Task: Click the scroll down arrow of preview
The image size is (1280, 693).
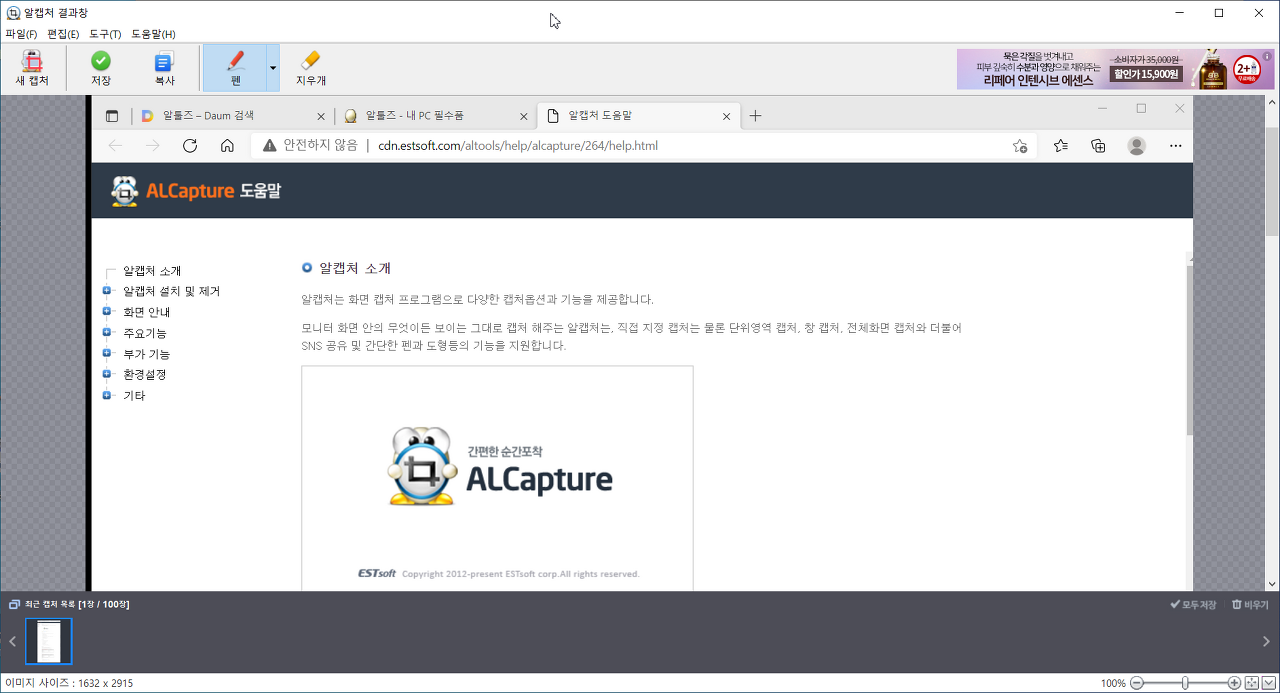Action: pyautogui.click(x=1272, y=584)
